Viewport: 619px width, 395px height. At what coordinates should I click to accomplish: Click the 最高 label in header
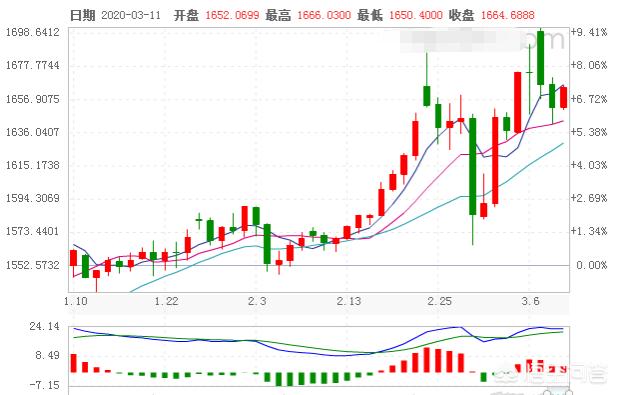(278, 15)
